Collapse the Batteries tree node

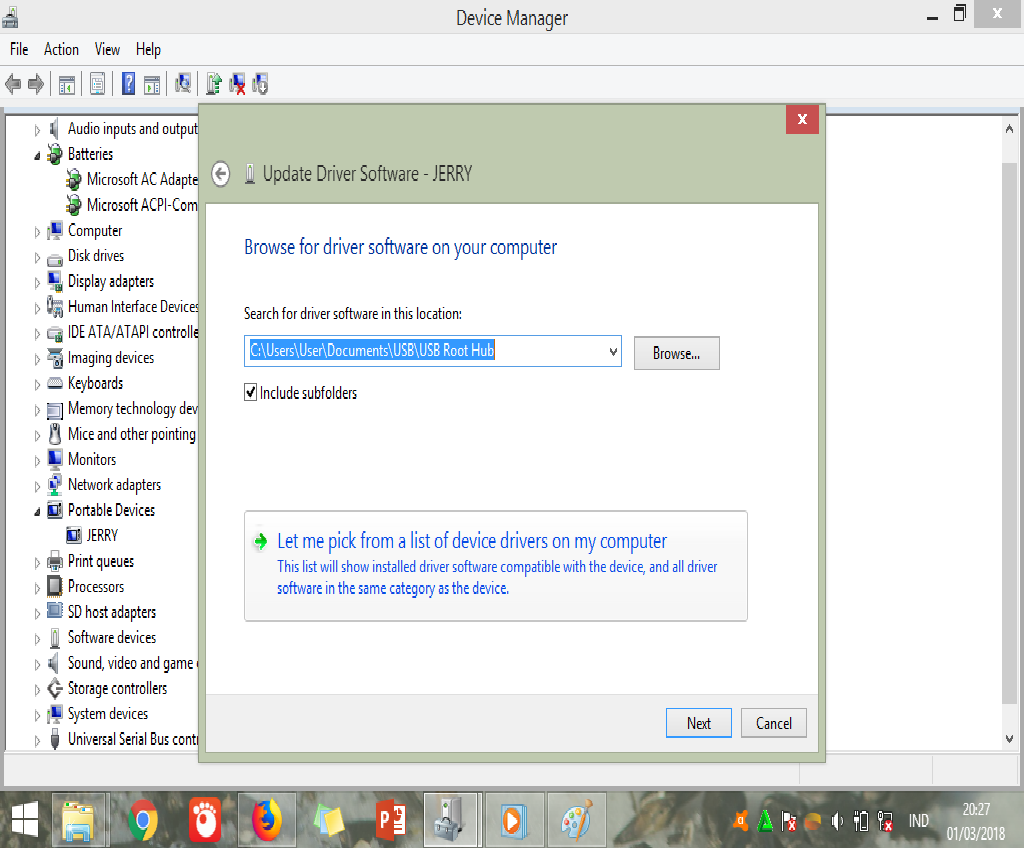[37, 155]
